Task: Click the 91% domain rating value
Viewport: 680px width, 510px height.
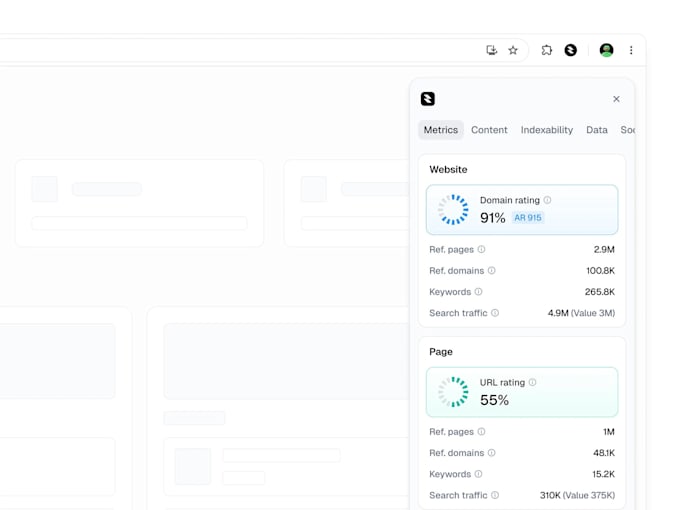Action: tap(492, 218)
